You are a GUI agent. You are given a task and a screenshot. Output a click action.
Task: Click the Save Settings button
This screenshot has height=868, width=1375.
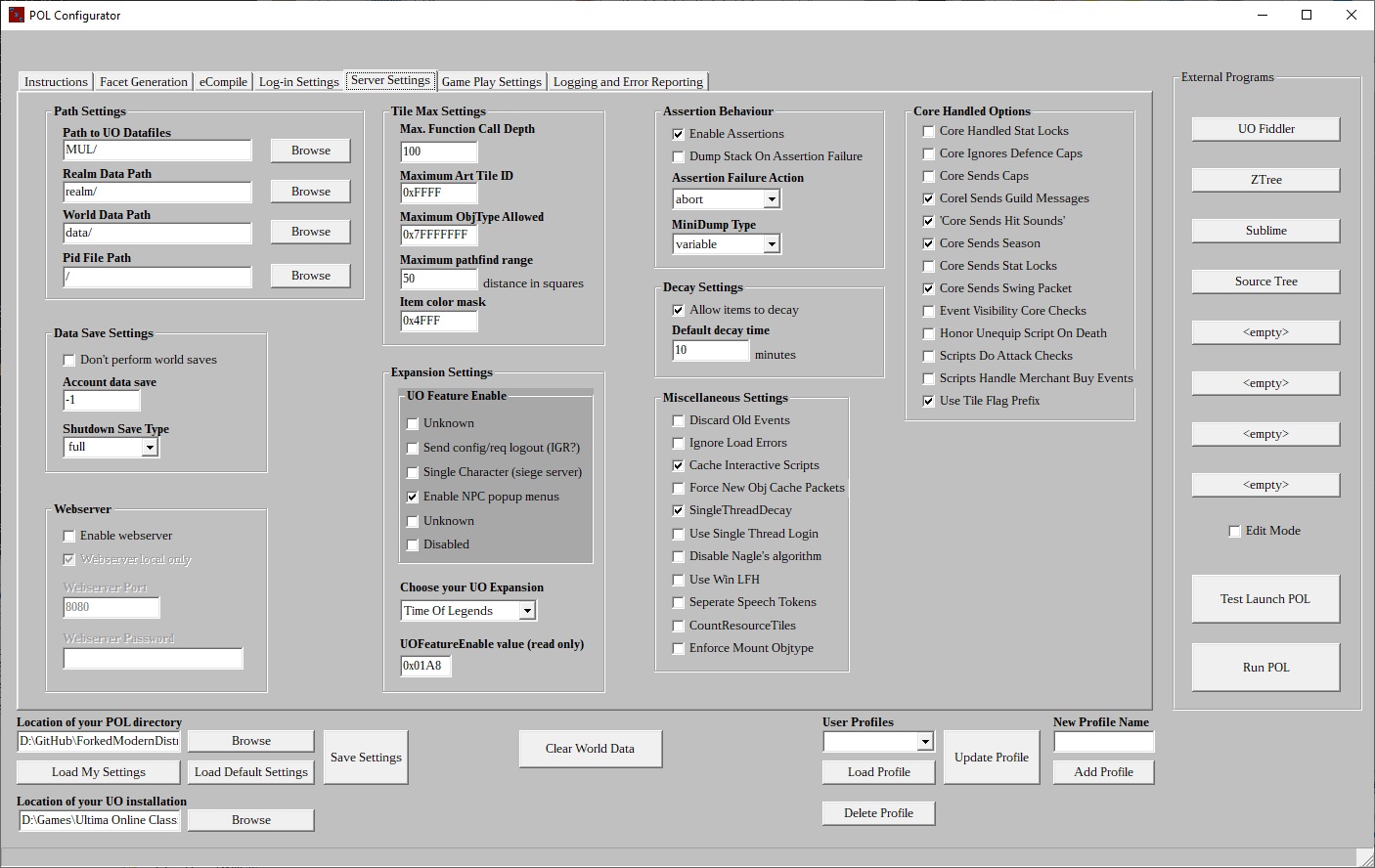tap(366, 758)
